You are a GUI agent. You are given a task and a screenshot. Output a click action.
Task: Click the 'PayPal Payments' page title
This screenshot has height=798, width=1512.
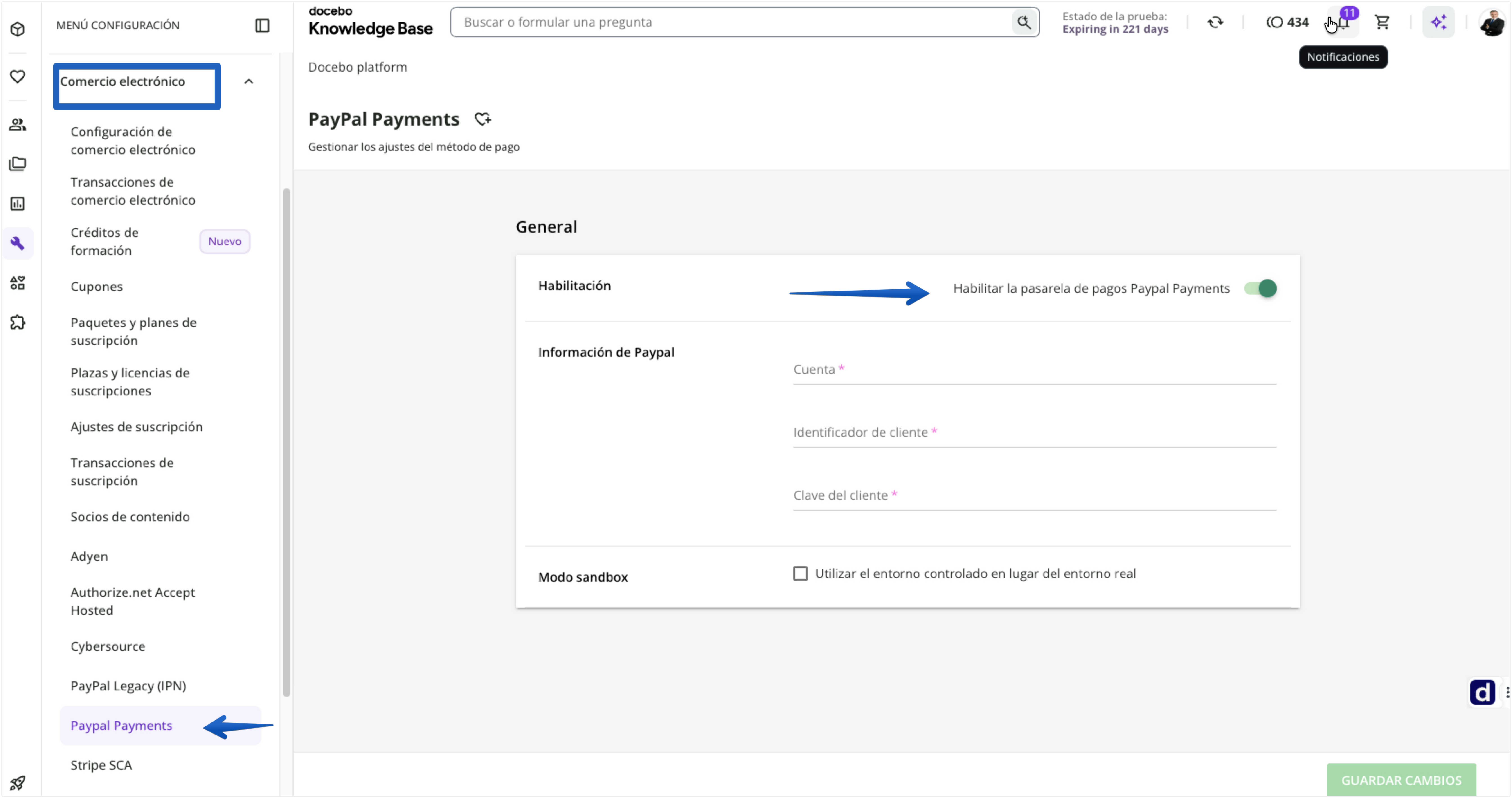click(x=384, y=119)
